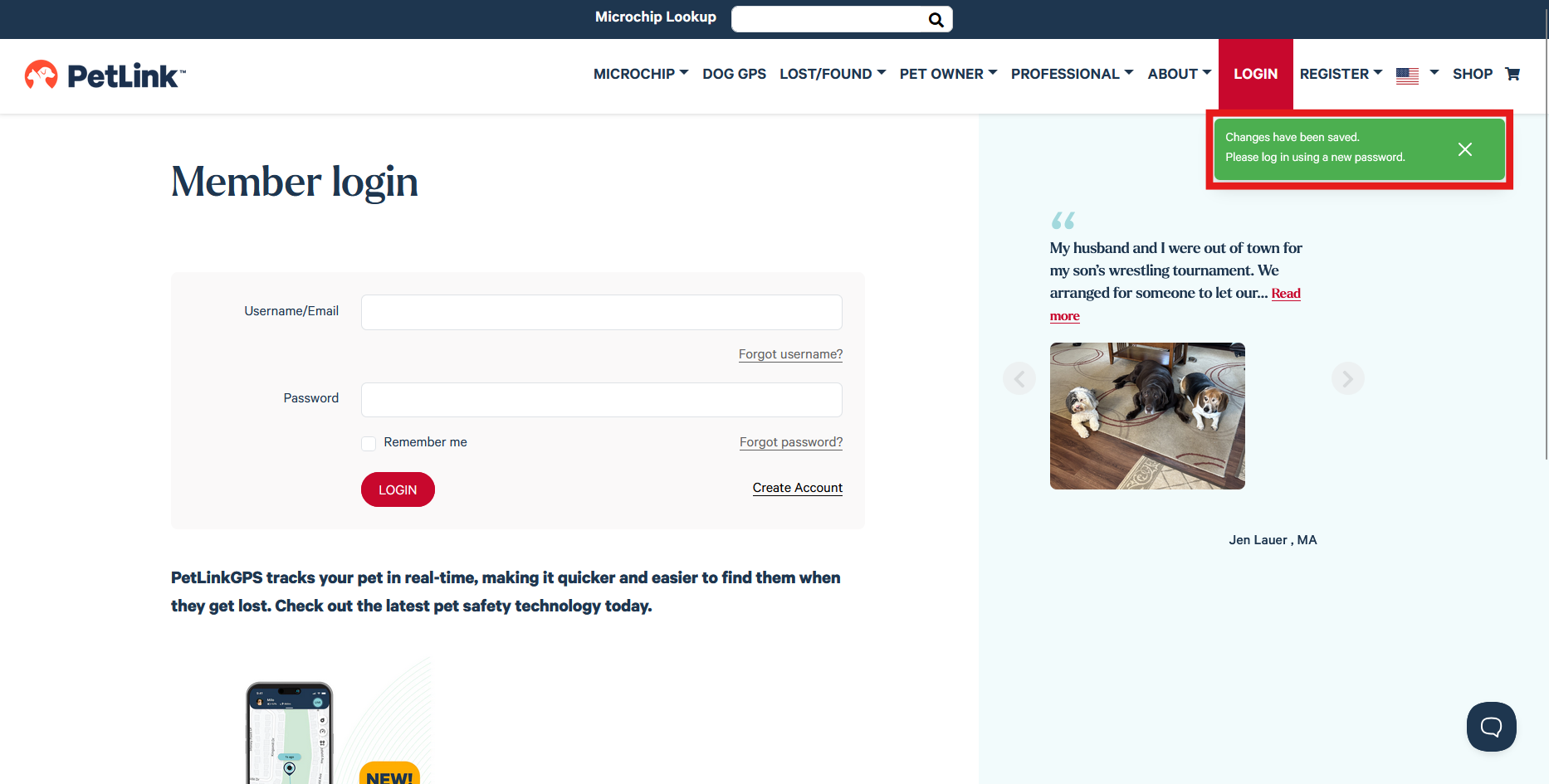Follow the Forgot password? link

pyautogui.click(x=791, y=442)
